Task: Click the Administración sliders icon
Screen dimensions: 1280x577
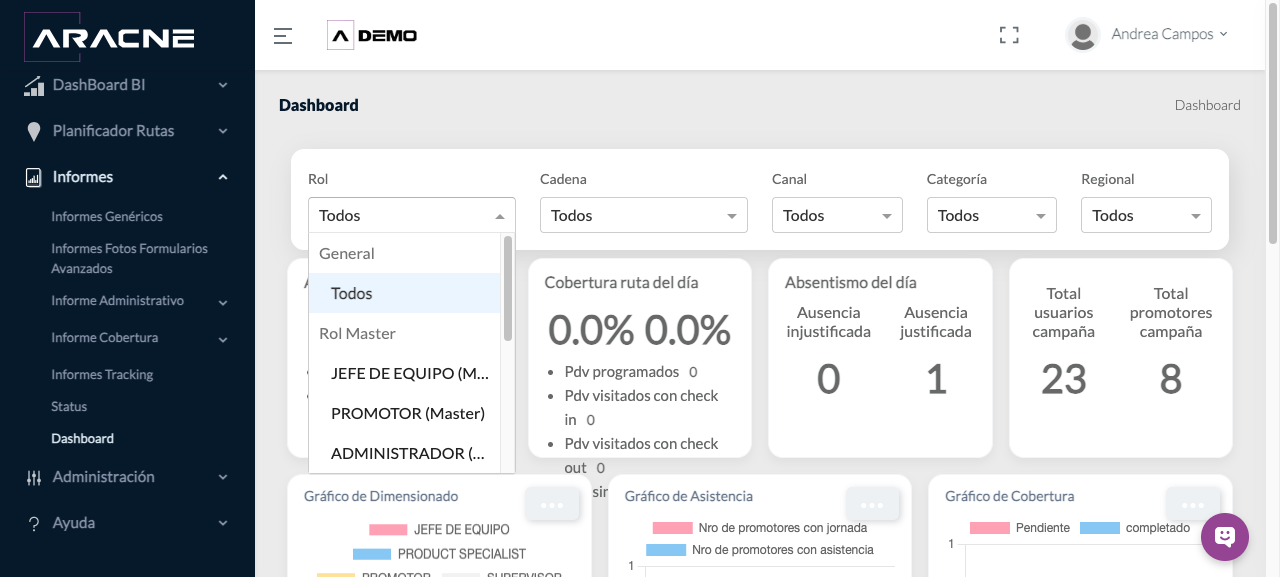Action: click(34, 478)
